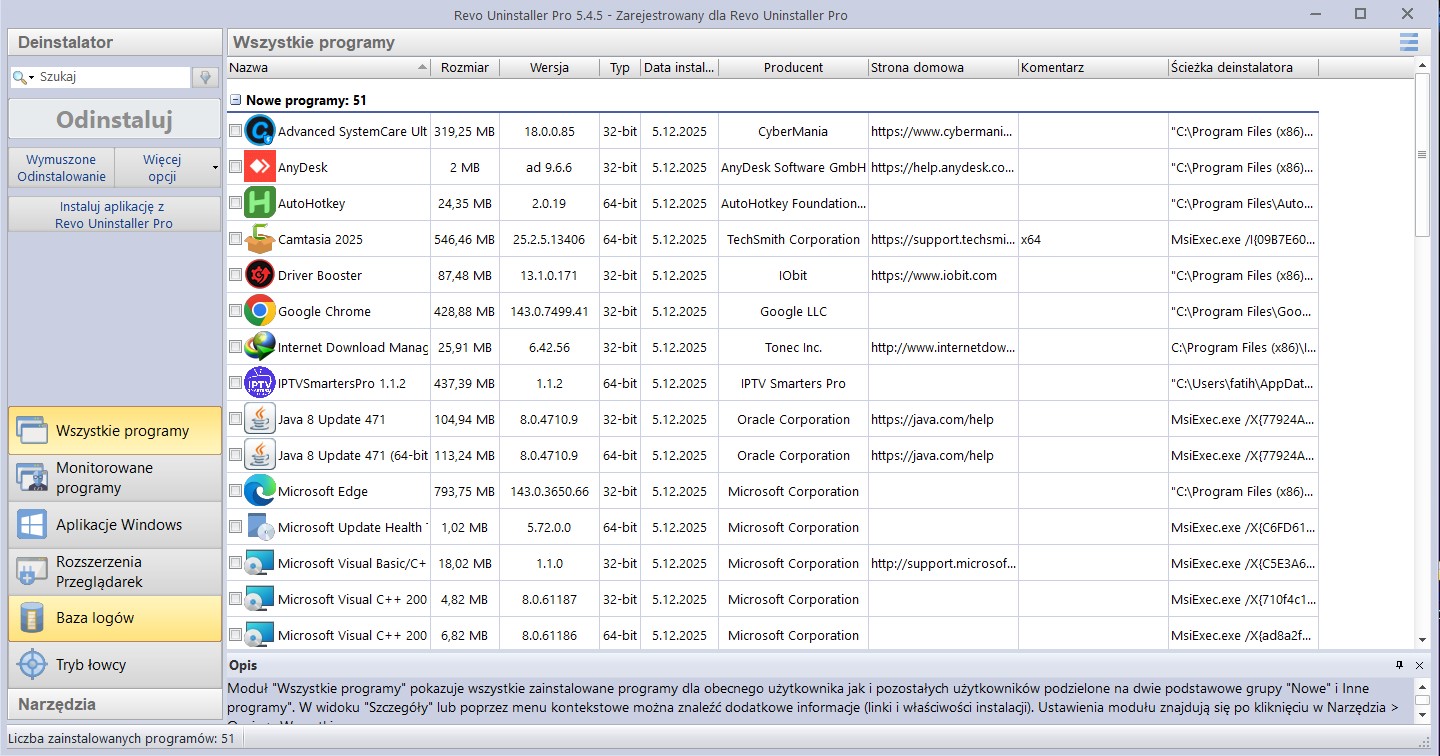This screenshot has width=1440, height=756.
Task: Sort by Ścieżka deinstalatora column header
Action: 1243,67
